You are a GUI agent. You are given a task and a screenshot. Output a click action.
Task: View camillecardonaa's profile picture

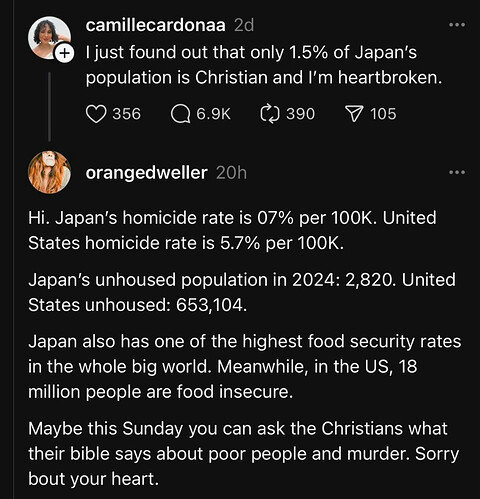coord(49,37)
